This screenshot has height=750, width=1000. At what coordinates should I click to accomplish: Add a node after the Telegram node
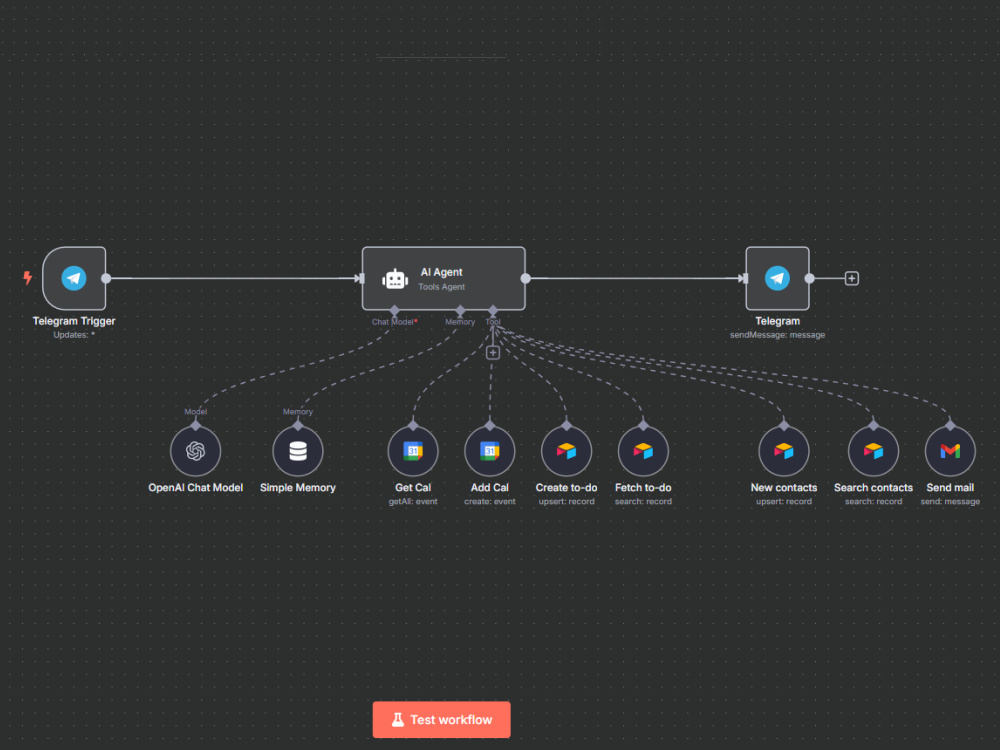coord(851,279)
